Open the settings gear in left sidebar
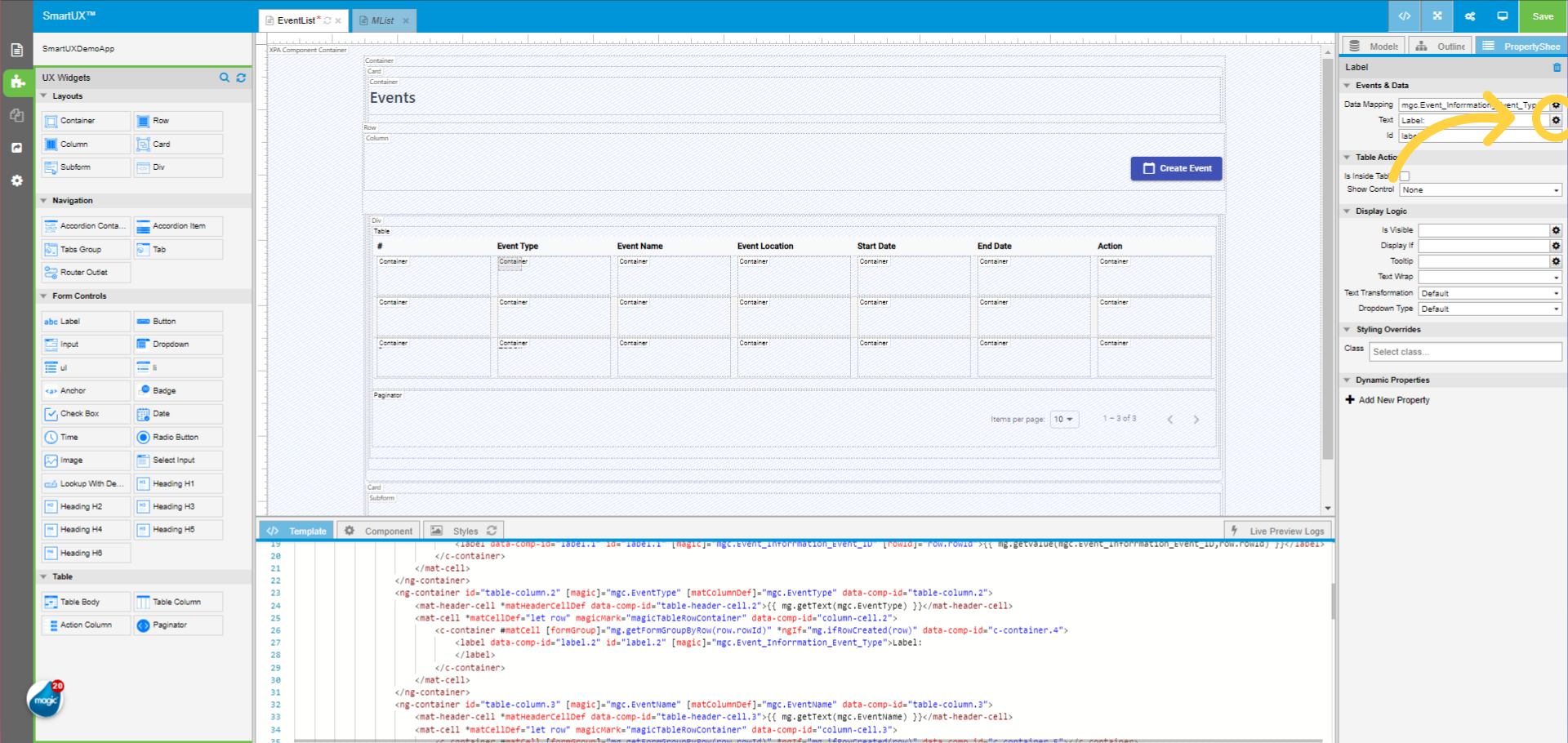Screen dimensions: 1568x743 (17, 180)
